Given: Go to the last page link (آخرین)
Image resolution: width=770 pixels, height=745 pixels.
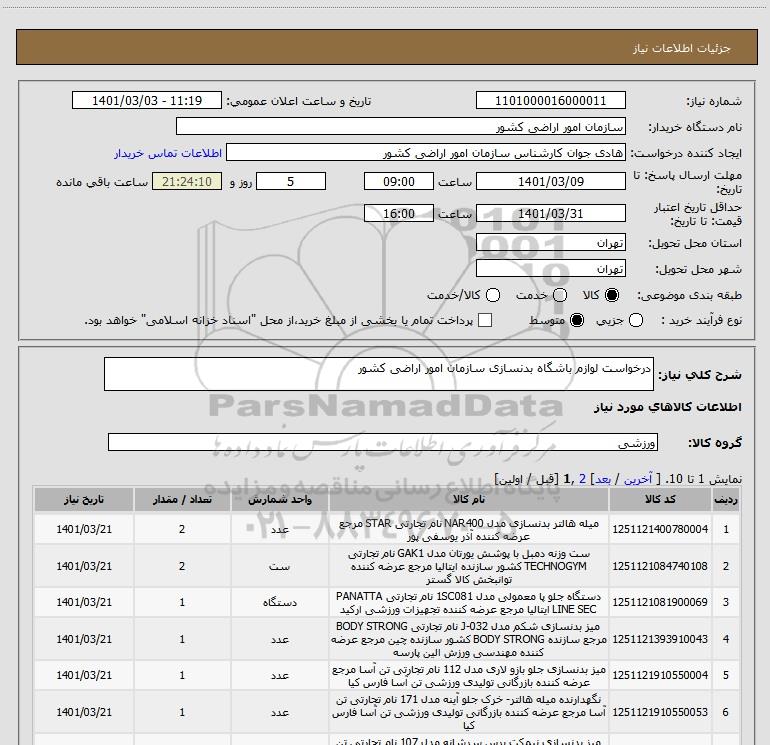Looking at the screenshot, I should [x=638, y=479].
